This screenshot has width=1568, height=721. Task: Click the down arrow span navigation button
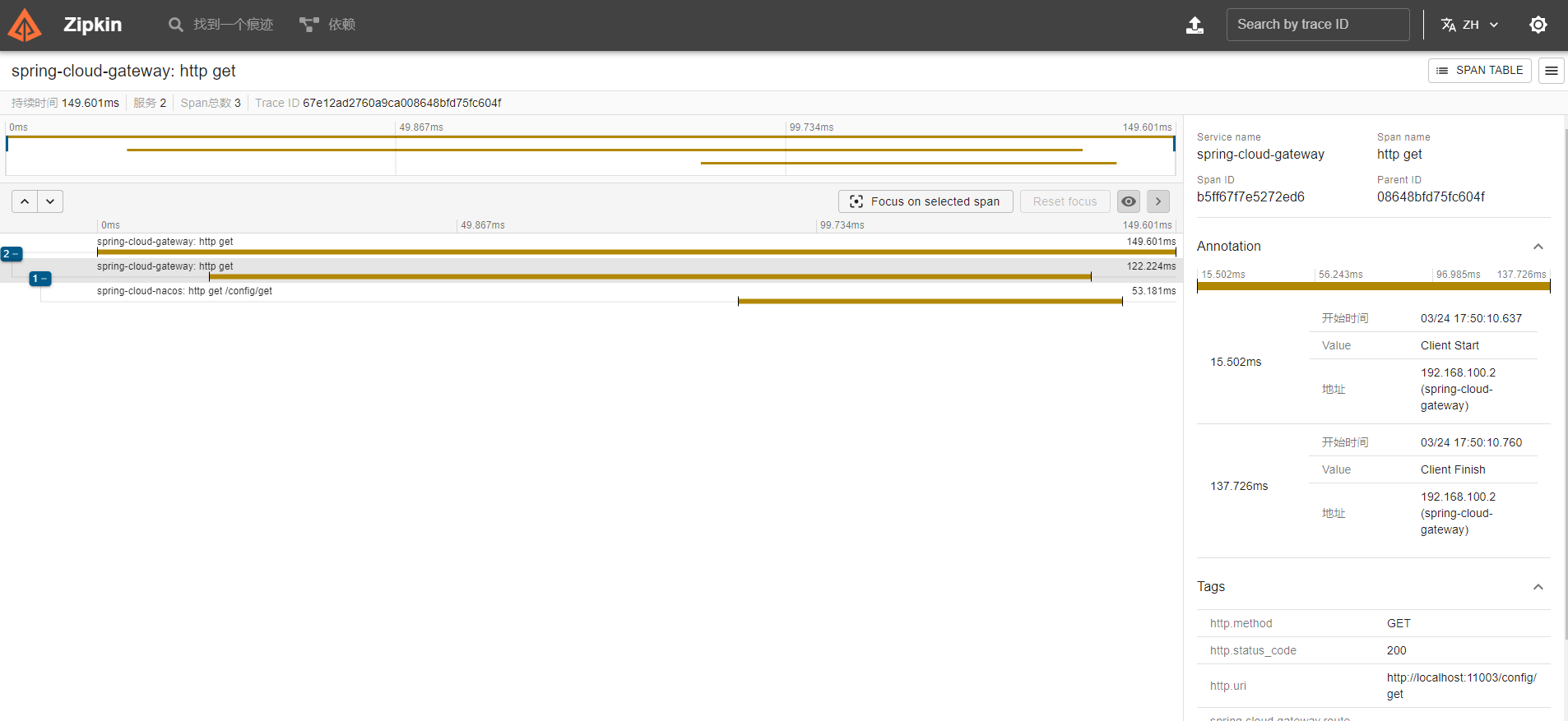click(50, 201)
